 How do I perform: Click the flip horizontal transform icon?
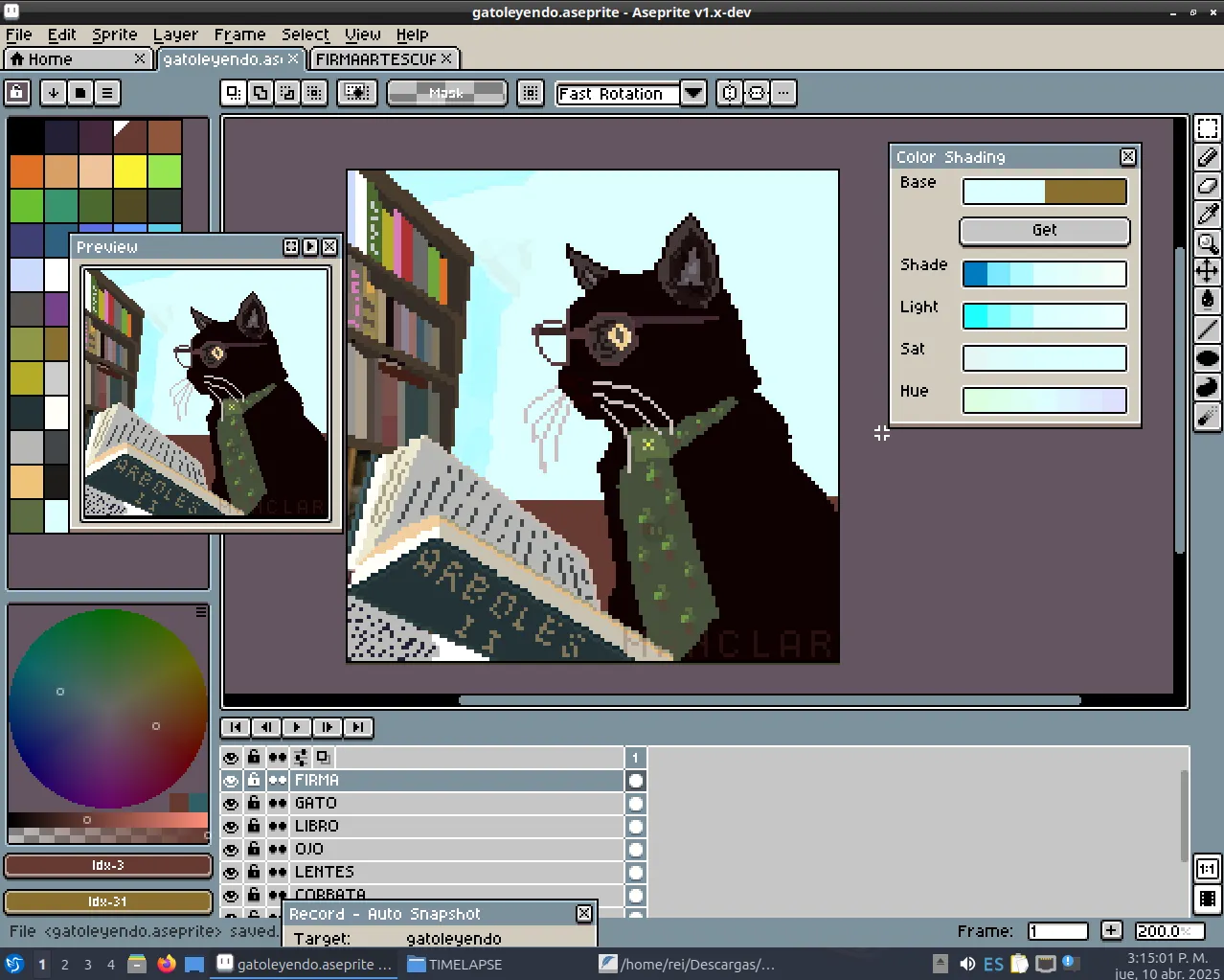[x=730, y=93]
